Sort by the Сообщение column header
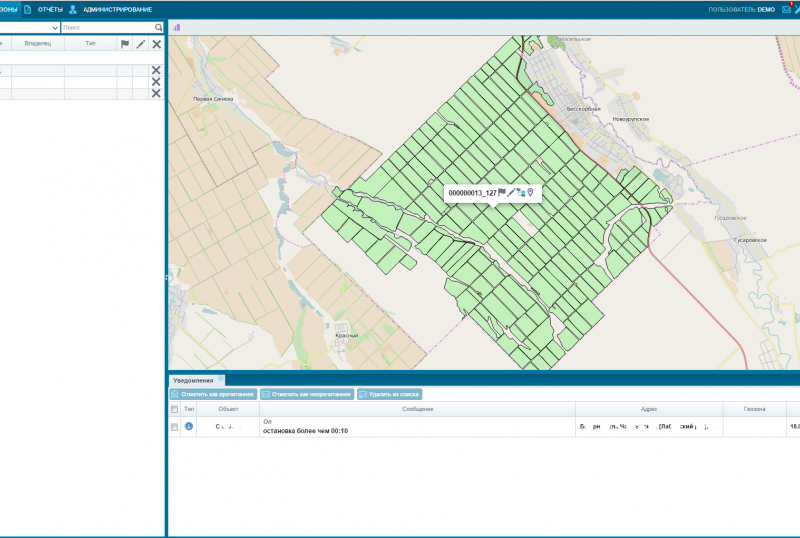Viewport: 800px width, 538px height. [x=417, y=409]
